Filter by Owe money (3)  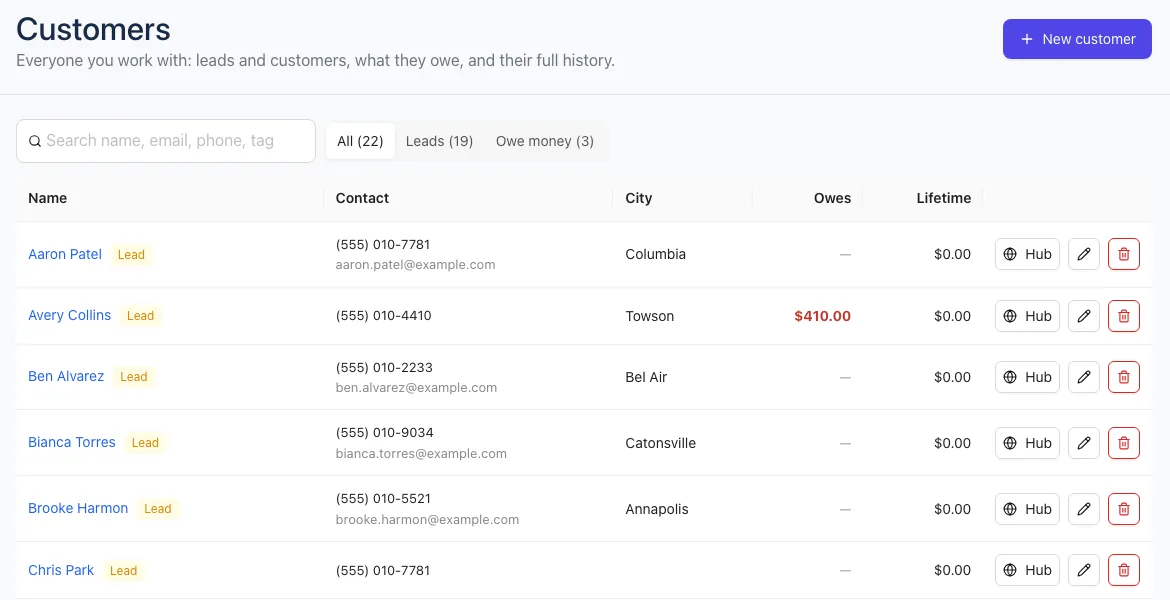[x=545, y=141]
